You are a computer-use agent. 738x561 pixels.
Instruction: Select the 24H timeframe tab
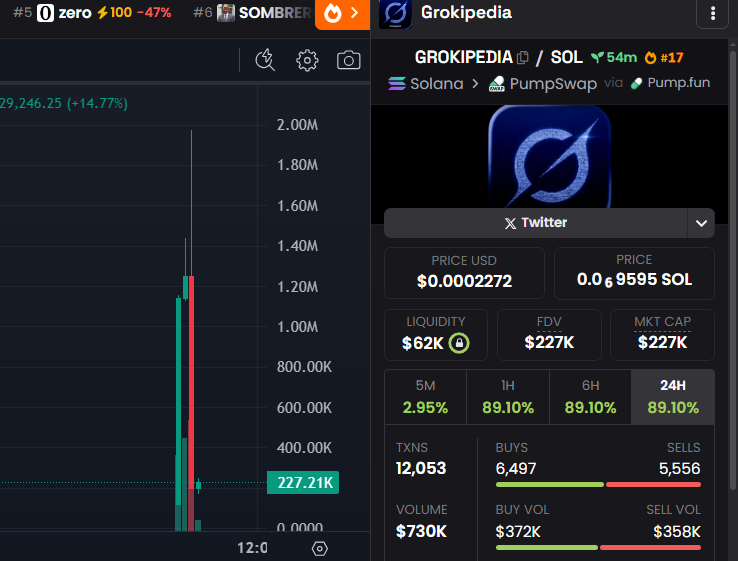(673, 397)
